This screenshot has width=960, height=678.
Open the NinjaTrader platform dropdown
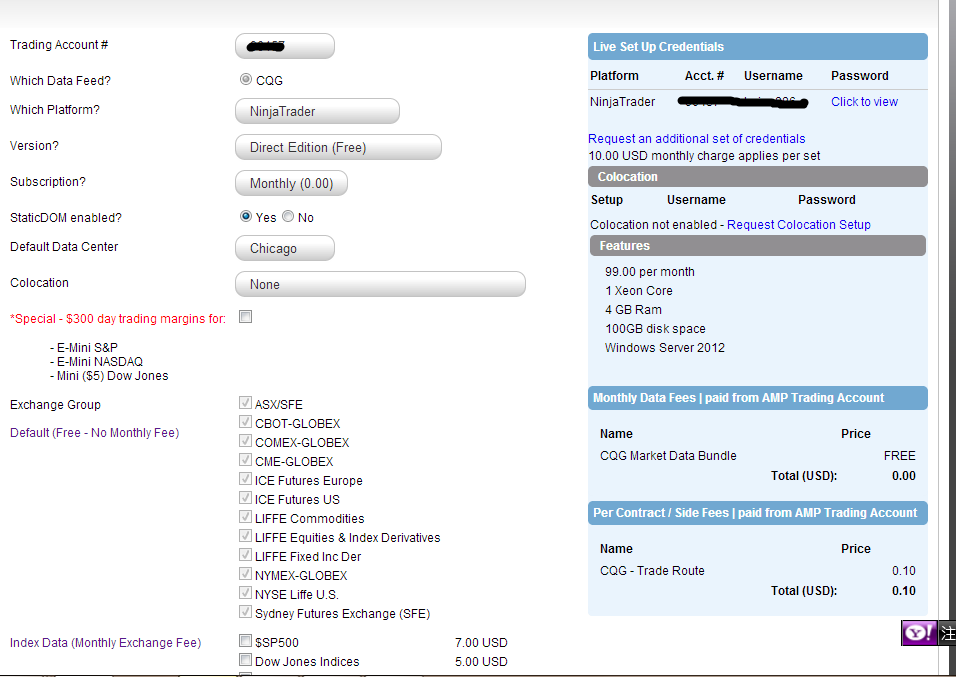[317, 111]
